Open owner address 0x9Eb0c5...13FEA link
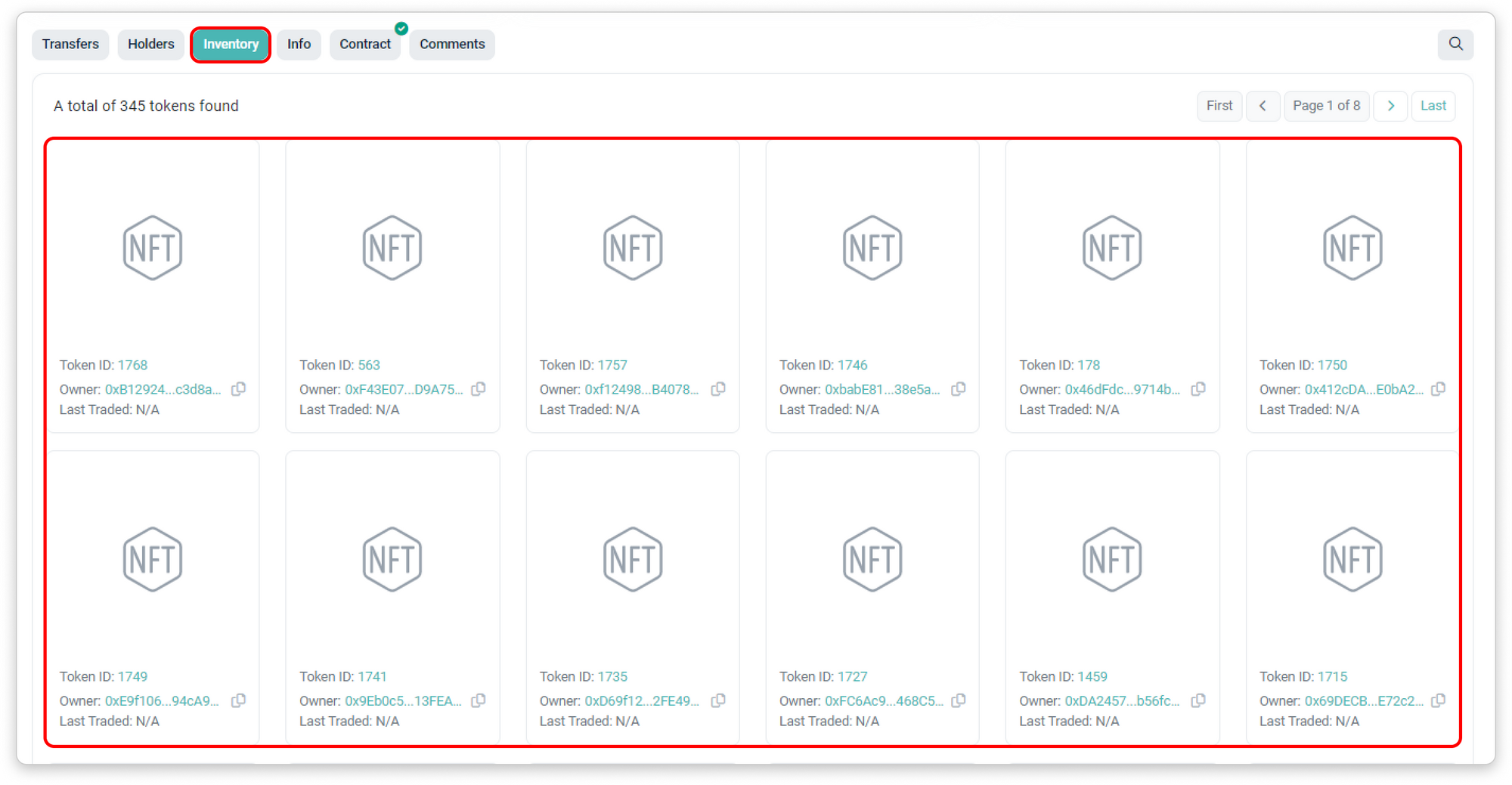The height and width of the screenshot is (785, 1512). [x=403, y=701]
